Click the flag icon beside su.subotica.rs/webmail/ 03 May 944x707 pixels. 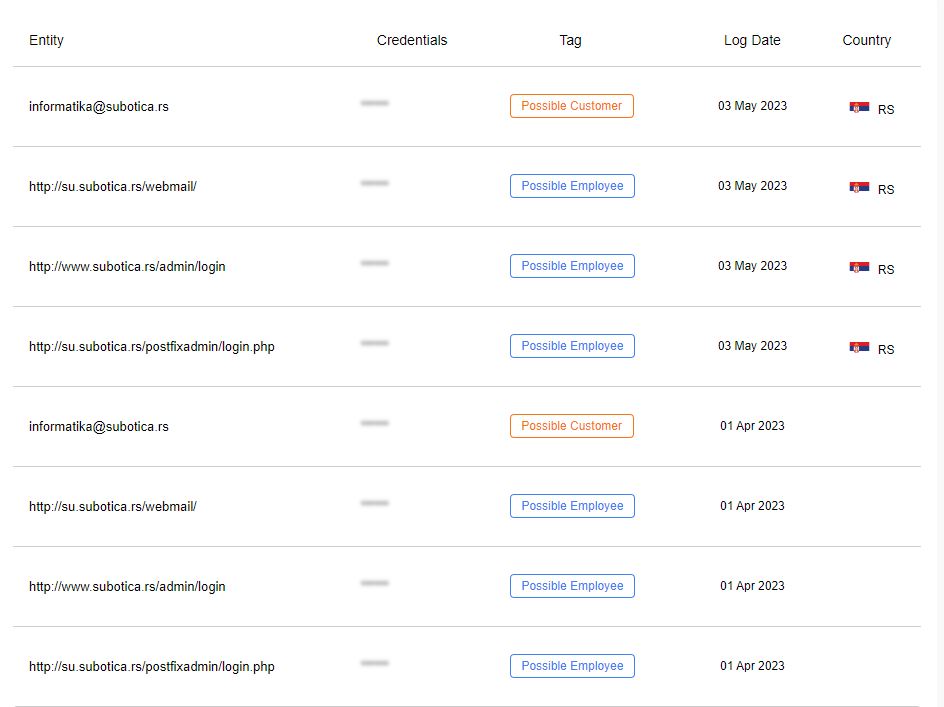pyautogui.click(x=859, y=187)
